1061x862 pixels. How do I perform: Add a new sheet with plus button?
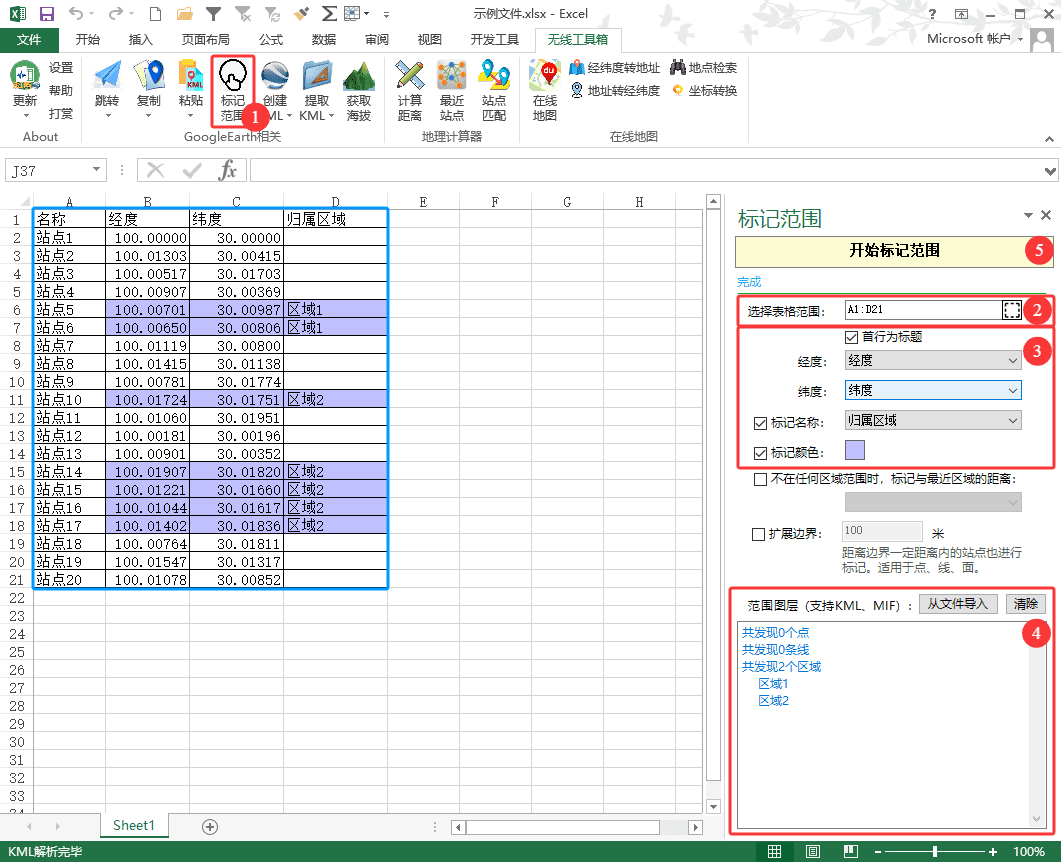tap(210, 827)
